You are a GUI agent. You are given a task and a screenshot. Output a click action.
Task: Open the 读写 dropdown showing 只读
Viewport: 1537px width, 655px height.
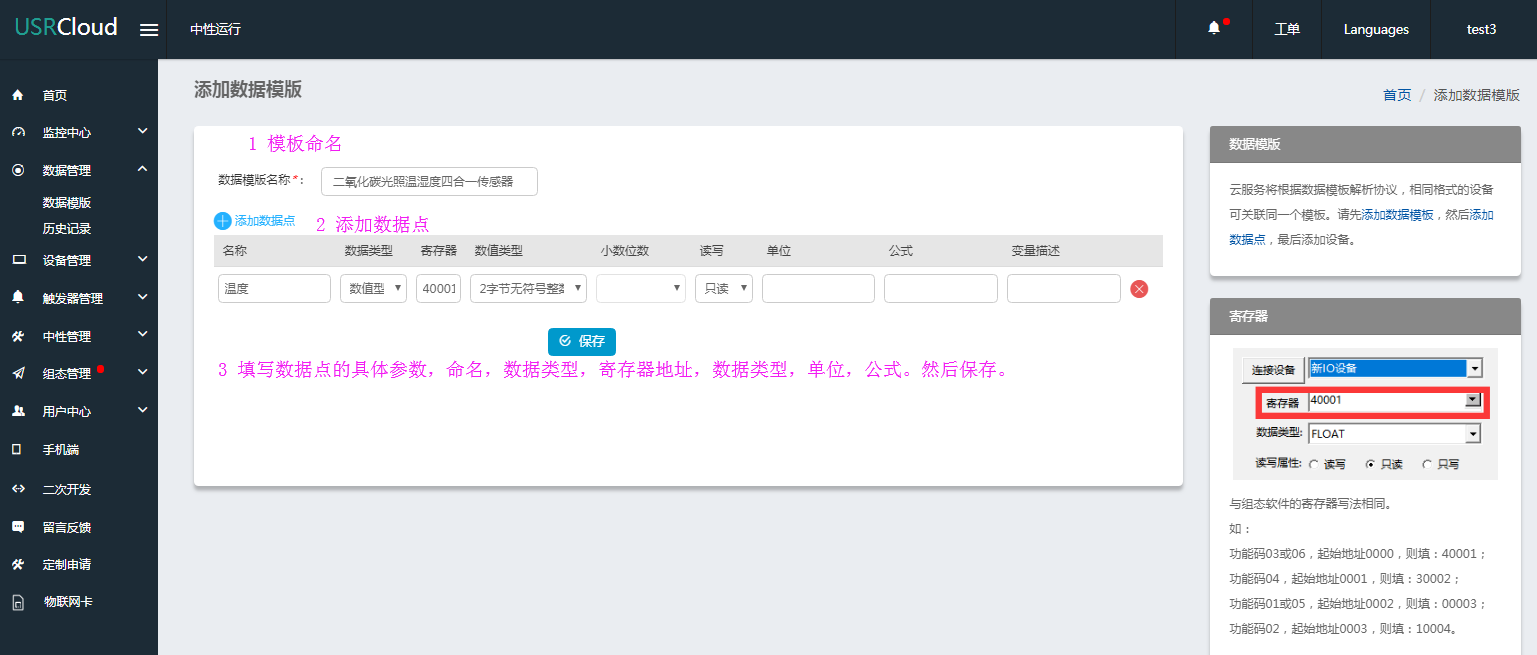click(x=723, y=289)
